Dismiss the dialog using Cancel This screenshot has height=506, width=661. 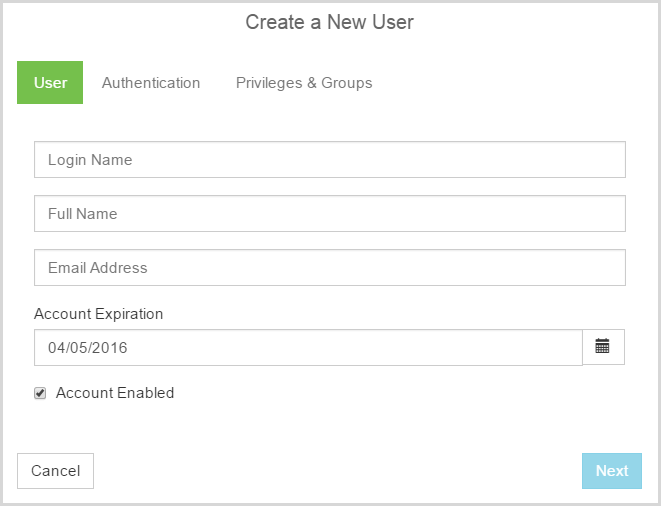point(55,471)
